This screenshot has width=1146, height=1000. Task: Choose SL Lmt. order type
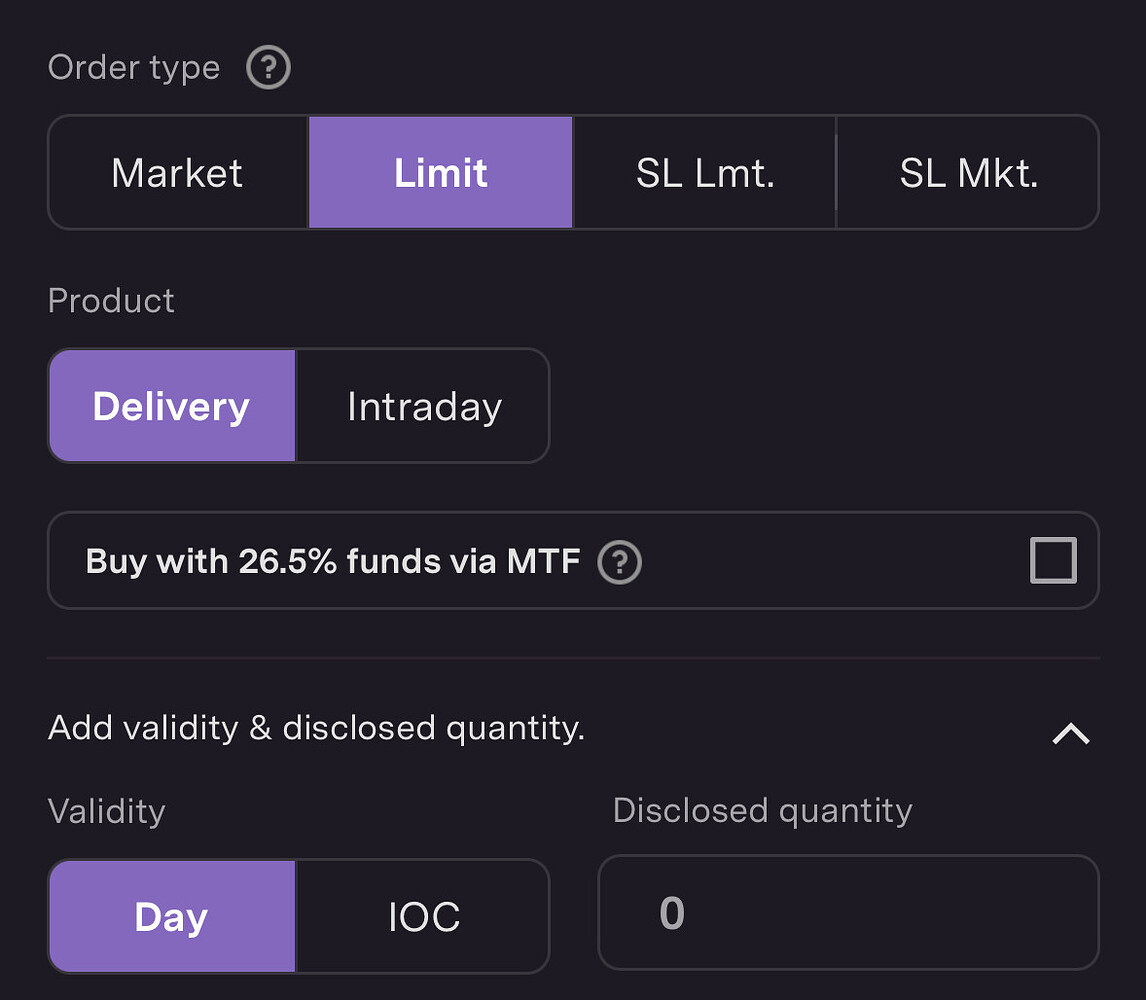(704, 172)
